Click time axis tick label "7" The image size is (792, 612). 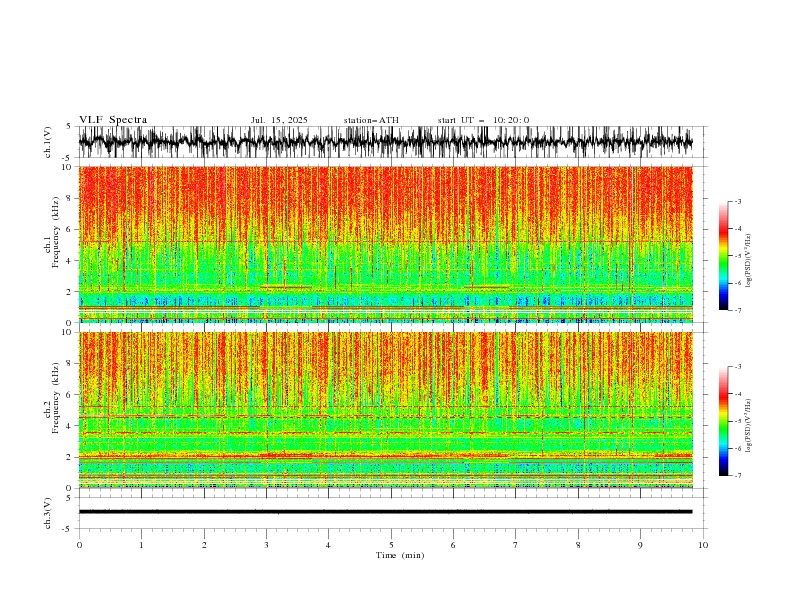tap(516, 545)
